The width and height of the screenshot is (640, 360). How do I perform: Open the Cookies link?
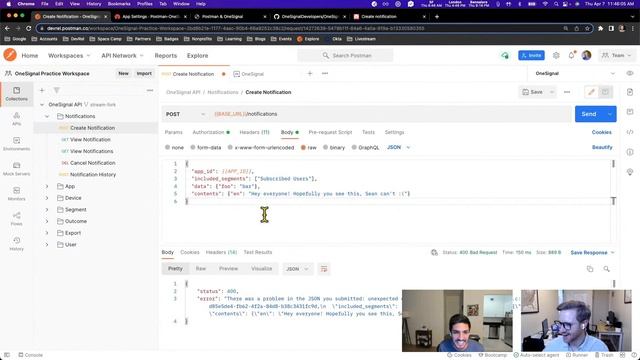602,132
